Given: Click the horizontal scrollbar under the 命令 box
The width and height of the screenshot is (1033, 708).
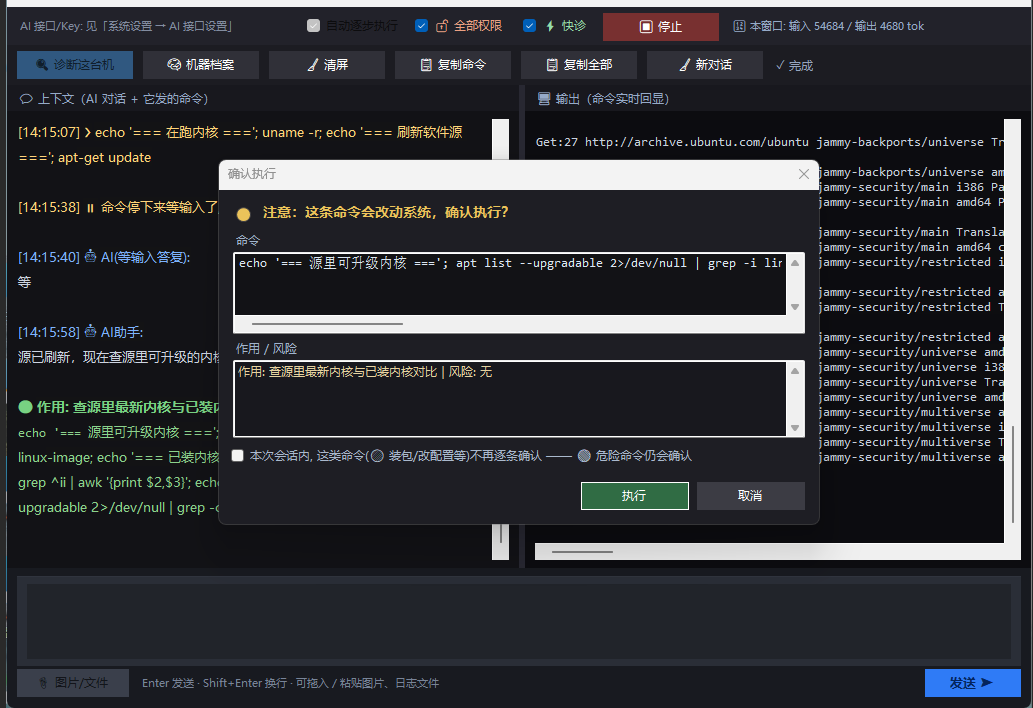Looking at the screenshot, I should (x=327, y=324).
